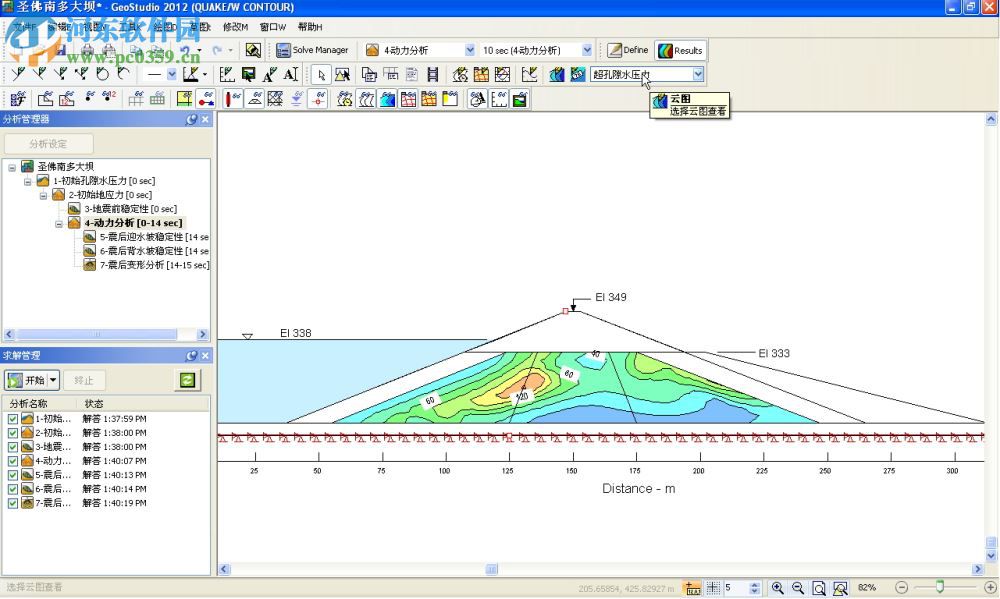Click the Zoom In magnifier in status bar

[777, 588]
